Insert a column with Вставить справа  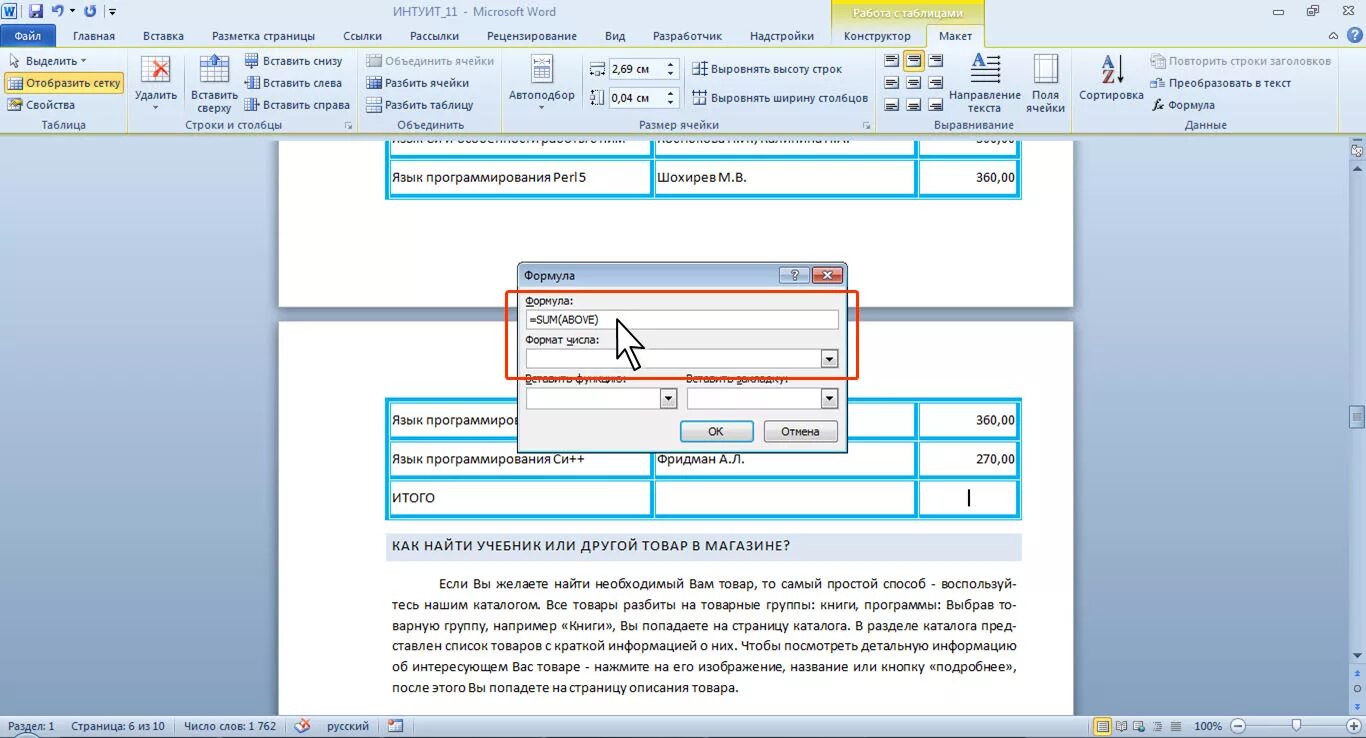point(297,105)
